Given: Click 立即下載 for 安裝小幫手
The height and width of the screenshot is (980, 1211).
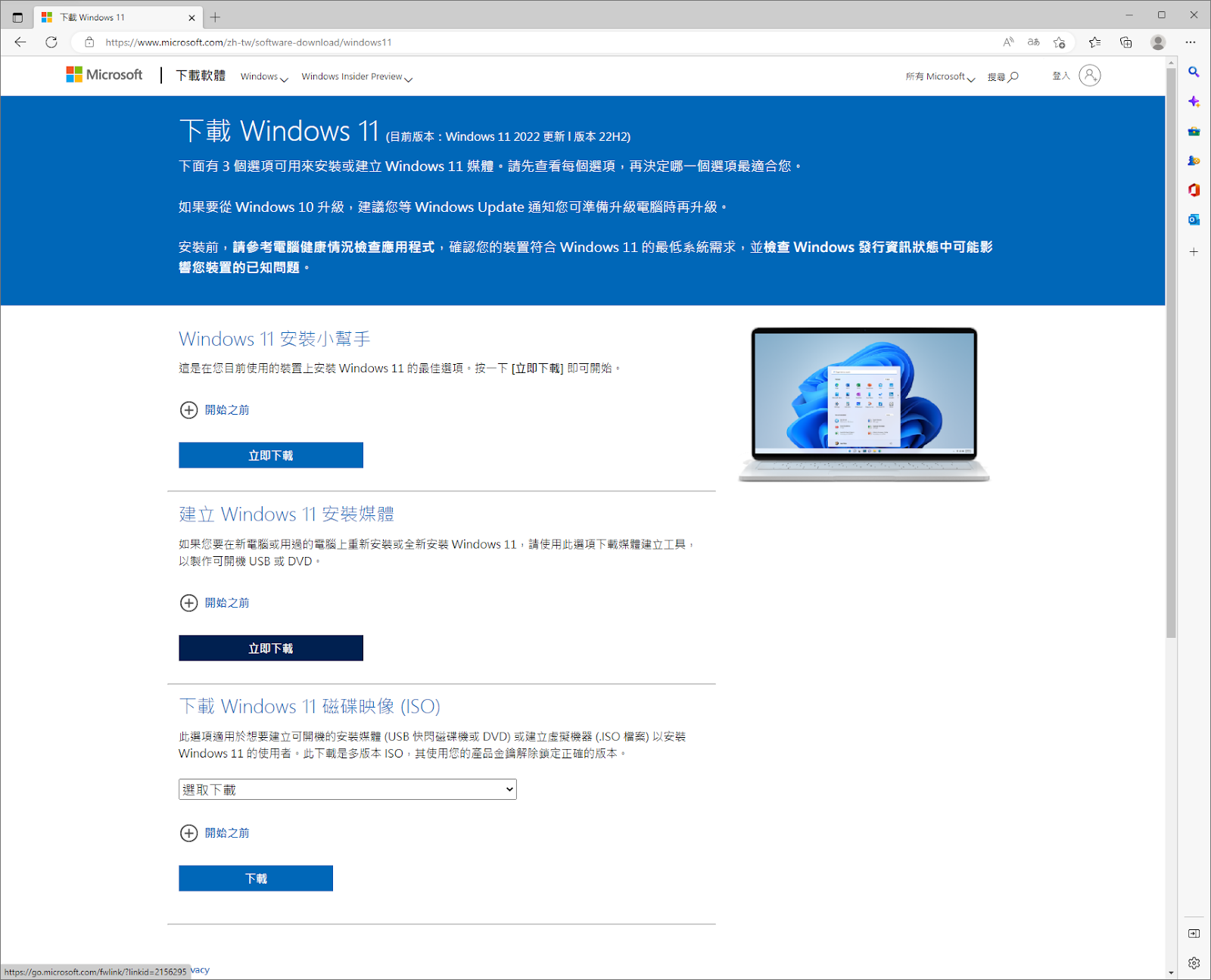Looking at the screenshot, I should [x=271, y=455].
